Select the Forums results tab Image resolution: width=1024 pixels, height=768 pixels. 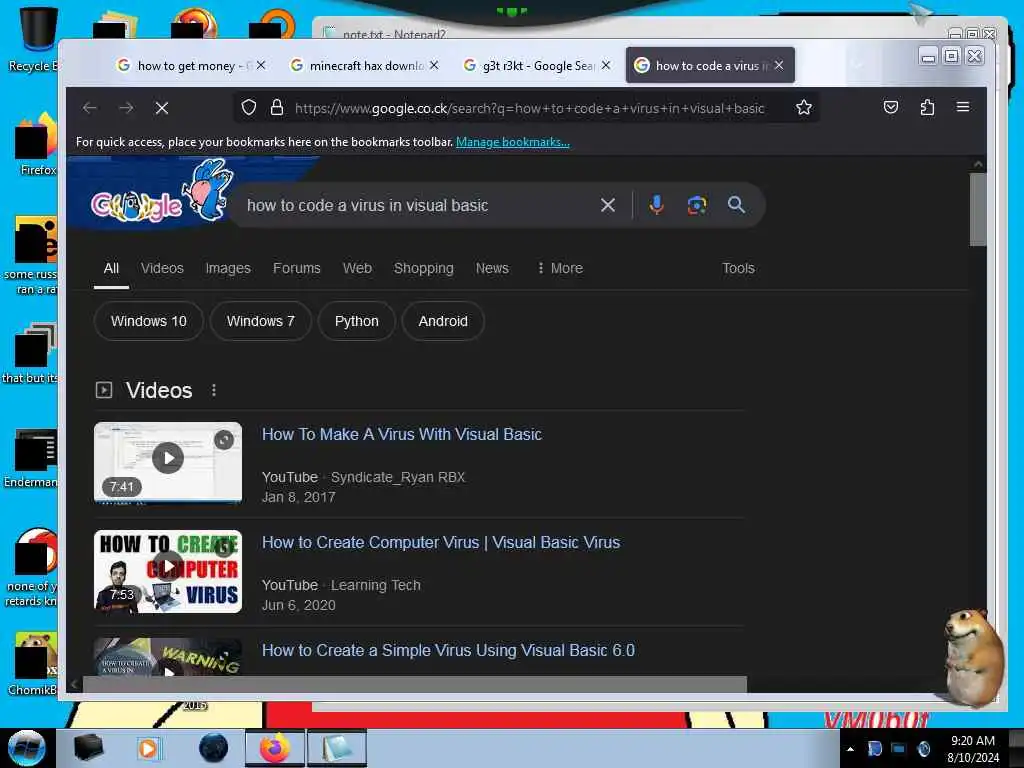(x=296, y=268)
